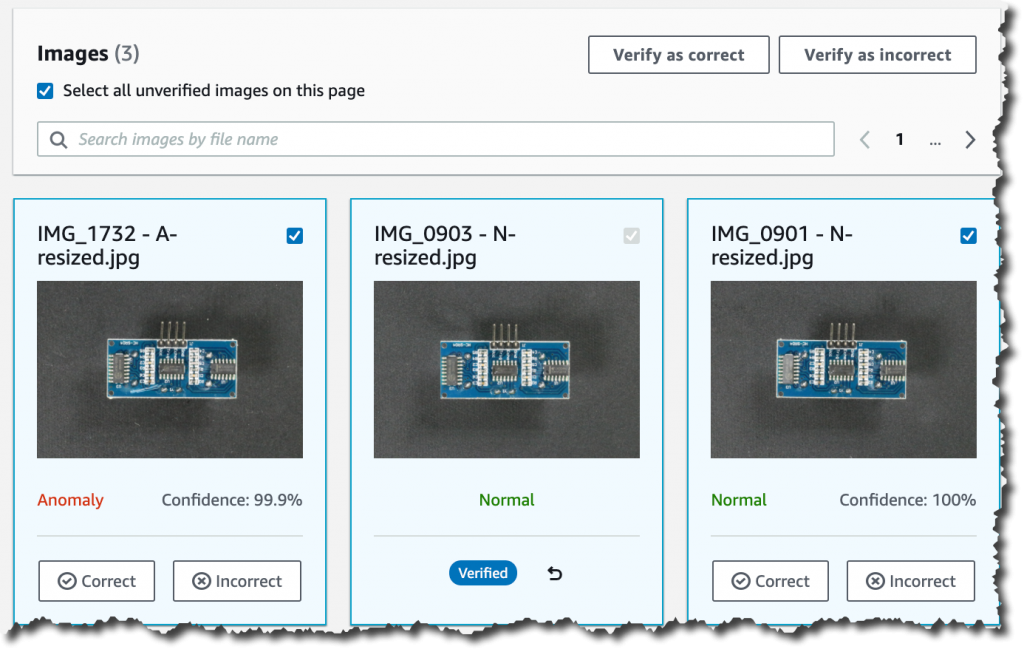Open the IMG_0903 circuit board thumbnail

(x=506, y=369)
